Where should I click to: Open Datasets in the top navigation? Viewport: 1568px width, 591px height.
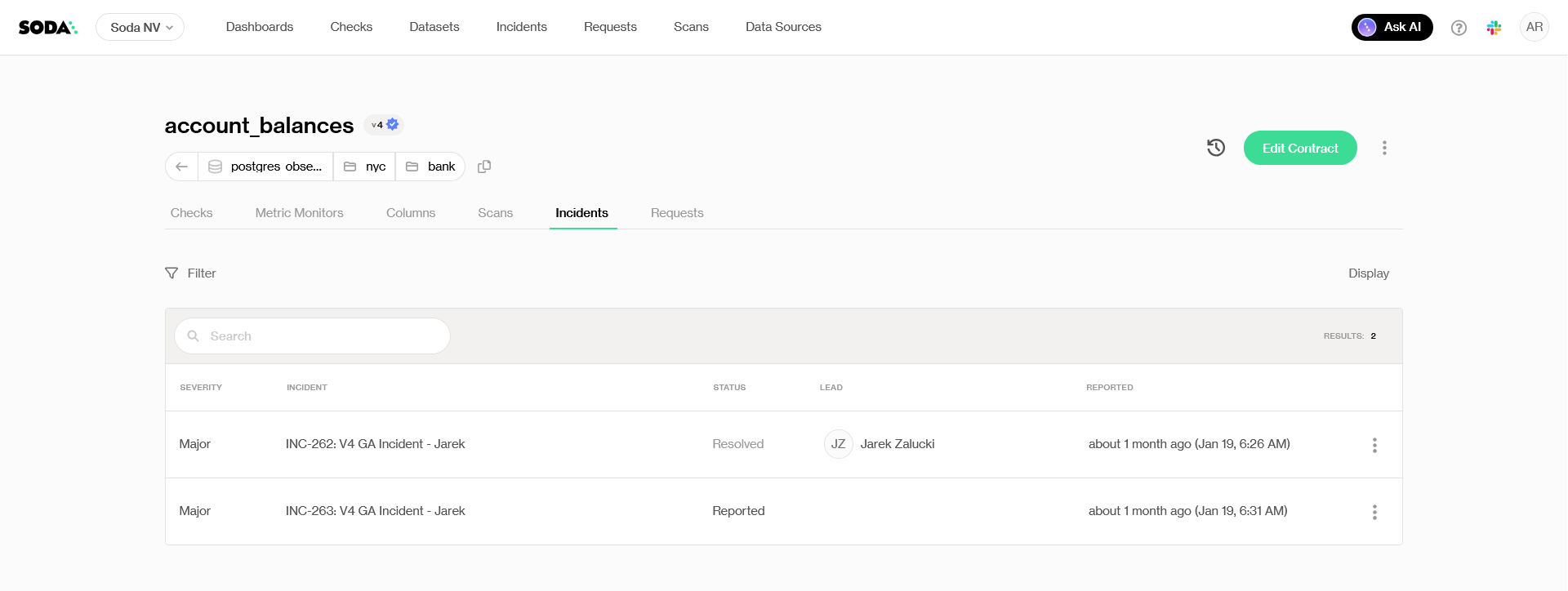[x=434, y=27]
